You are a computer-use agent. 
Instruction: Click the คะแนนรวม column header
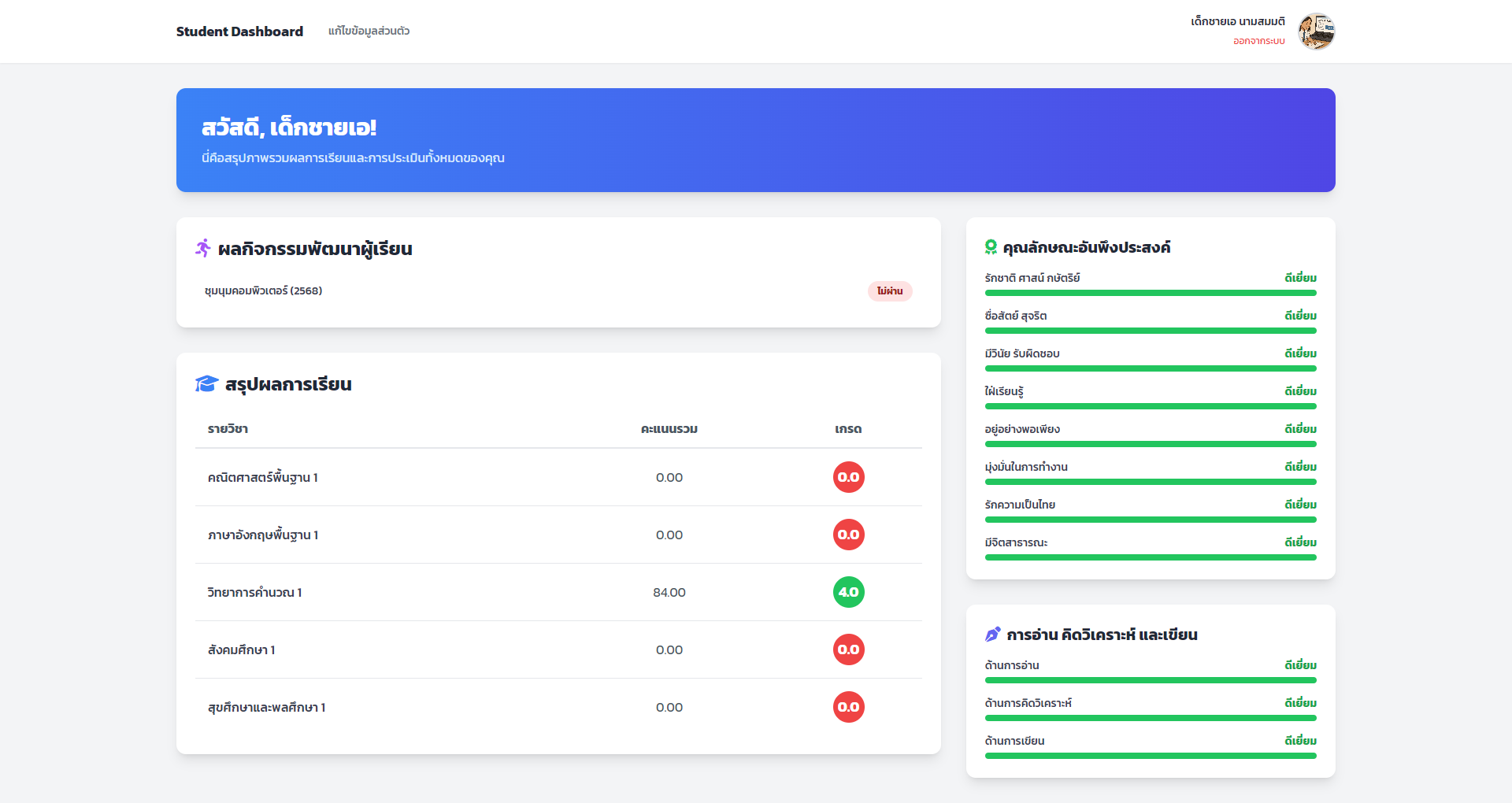tap(670, 428)
